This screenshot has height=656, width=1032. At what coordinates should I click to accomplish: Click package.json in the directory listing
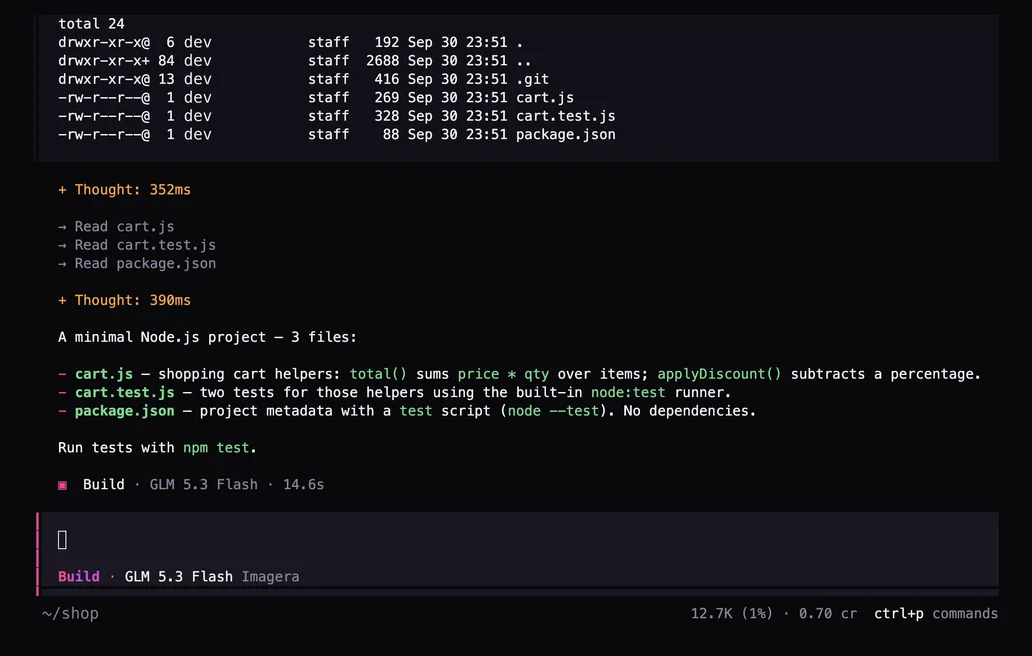(565, 134)
